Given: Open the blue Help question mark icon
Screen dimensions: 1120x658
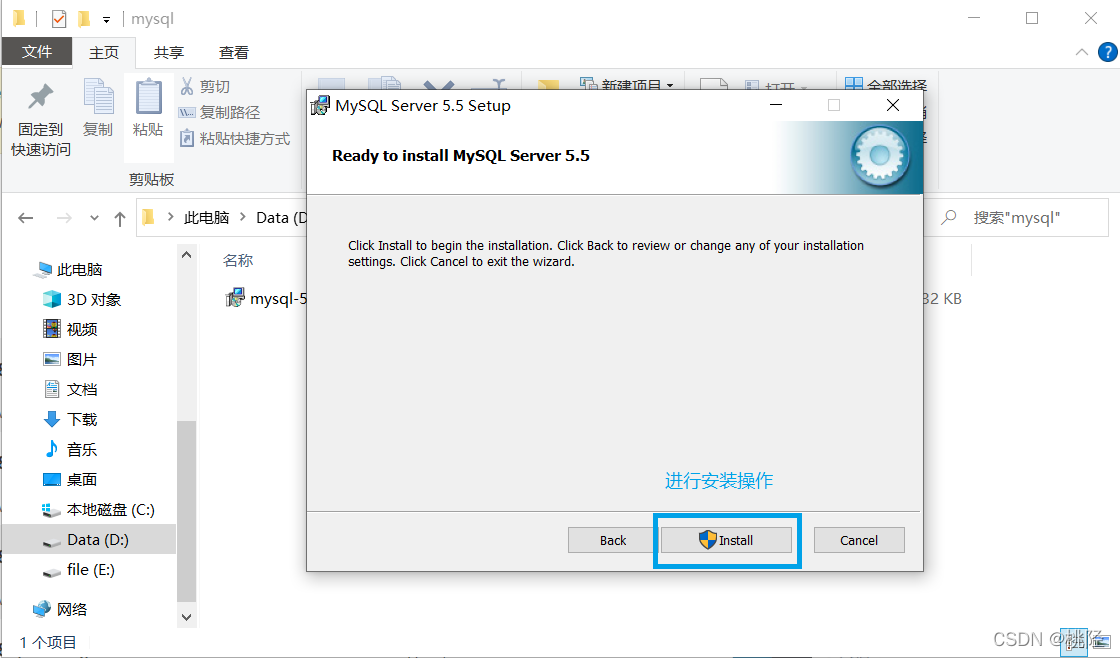Looking at the screenshot, I should coord(1107,52).
